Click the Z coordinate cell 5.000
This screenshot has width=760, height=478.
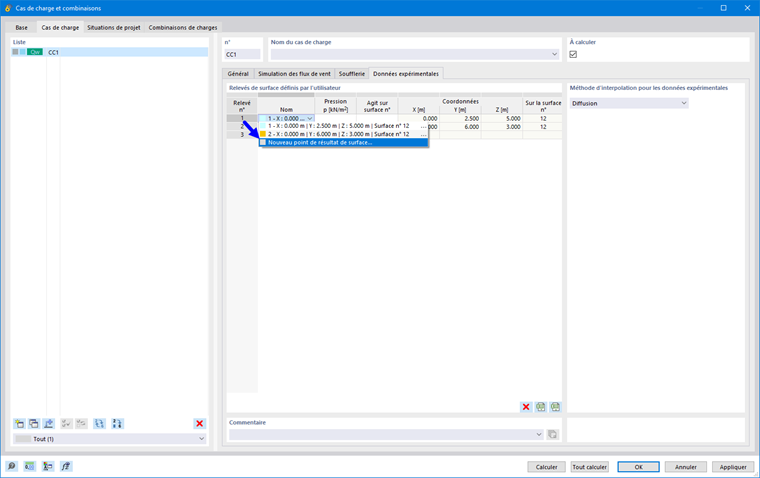pos(502,118)
